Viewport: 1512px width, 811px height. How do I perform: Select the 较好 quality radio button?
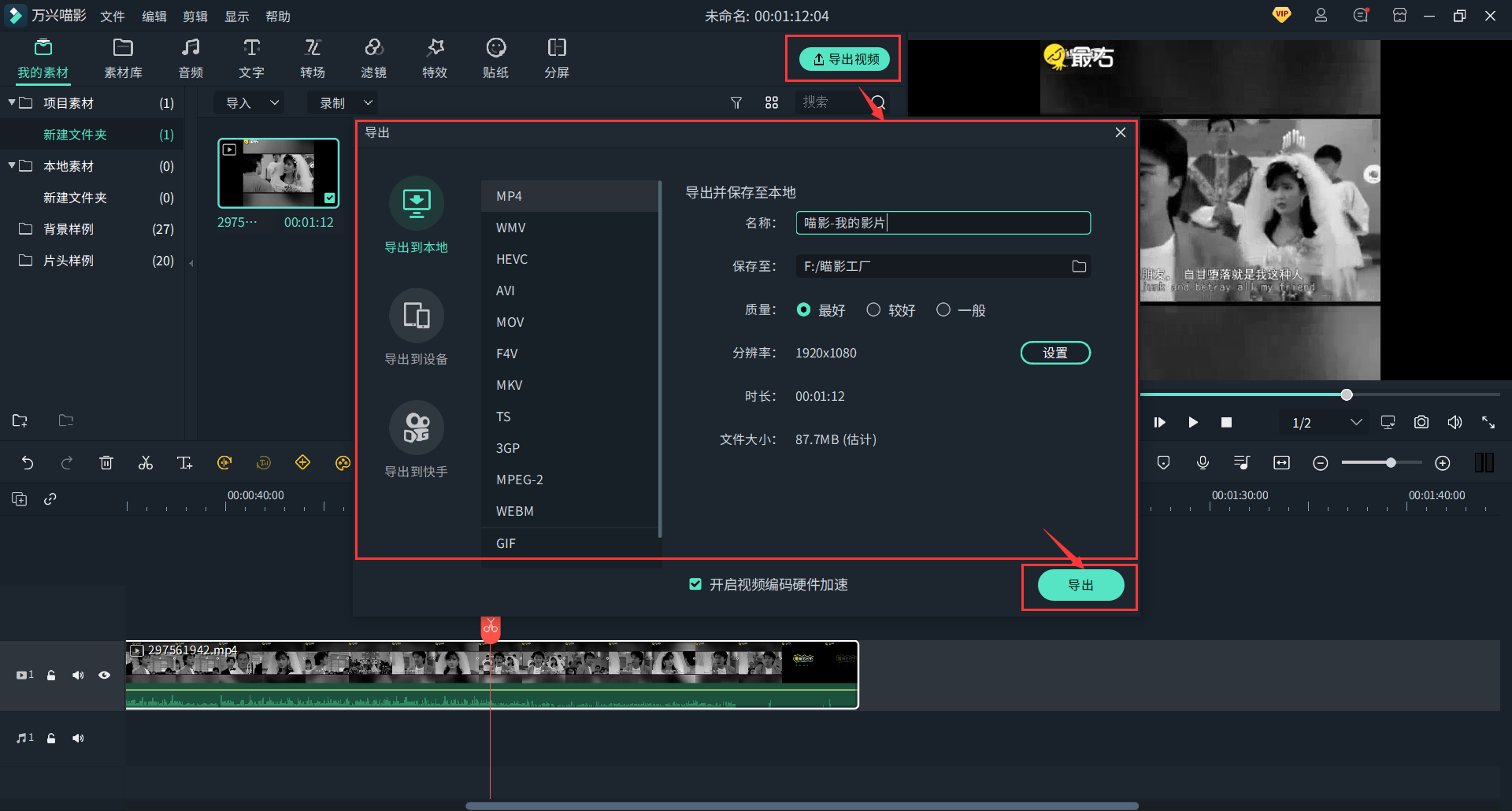(x=873, y=309)
